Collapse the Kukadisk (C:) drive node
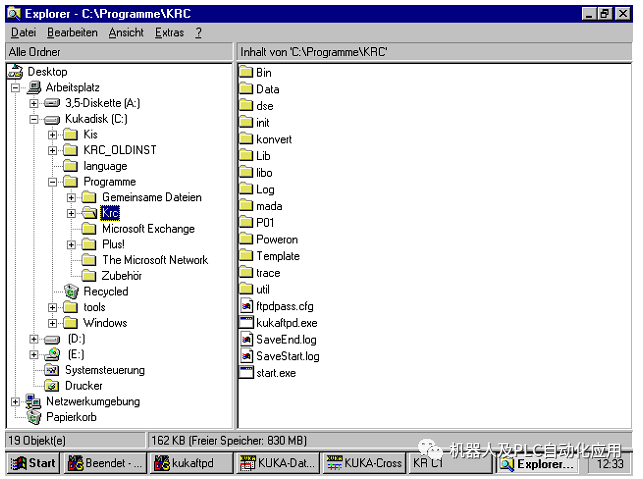This screenshot has height=479, width=643. click(34, 119)
